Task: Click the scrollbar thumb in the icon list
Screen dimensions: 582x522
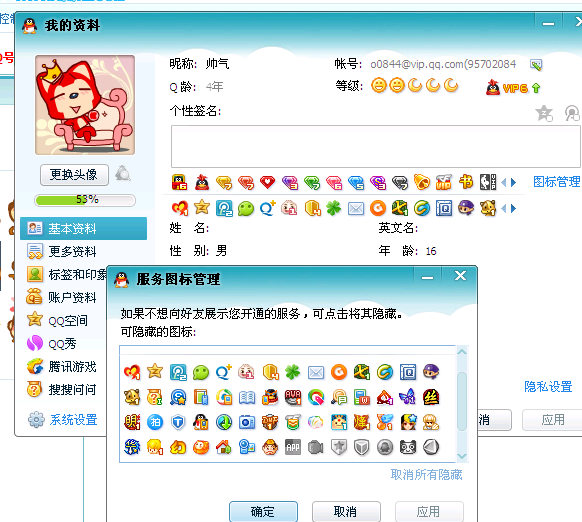Action: (462, 402)
